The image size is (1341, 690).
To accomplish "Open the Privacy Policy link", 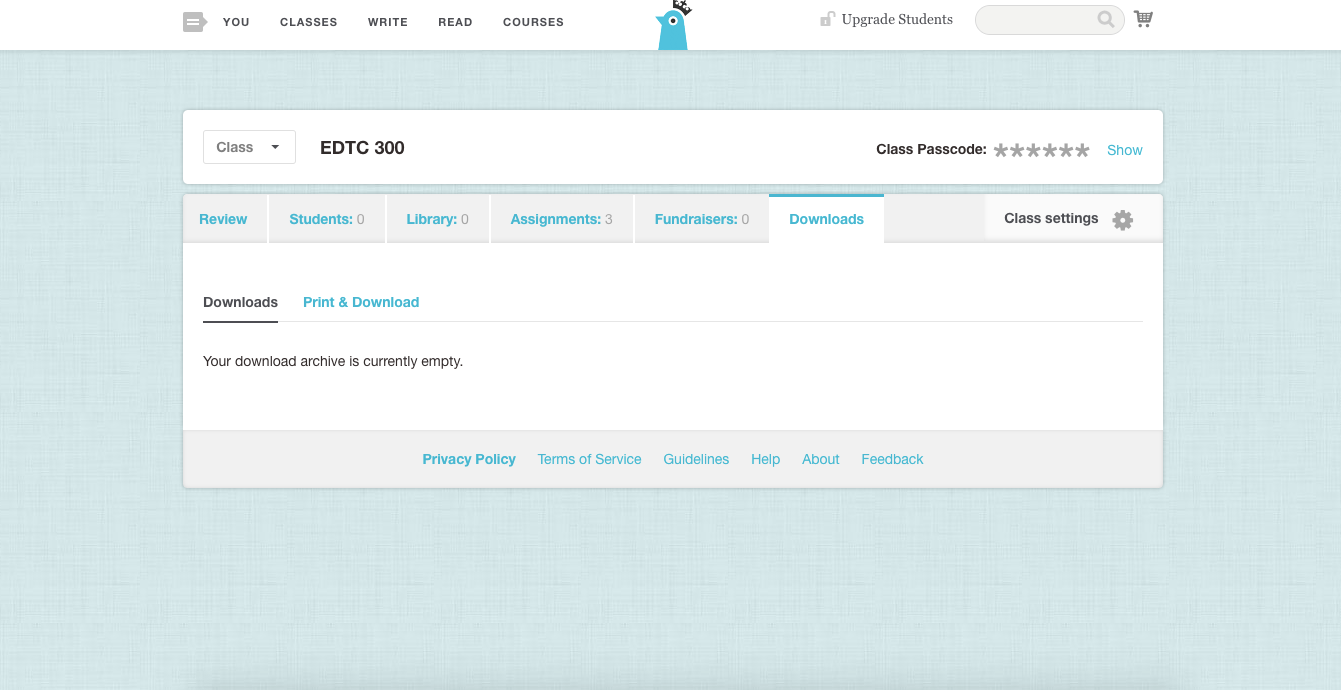I will pyautogui.click(x=469, y=459).
